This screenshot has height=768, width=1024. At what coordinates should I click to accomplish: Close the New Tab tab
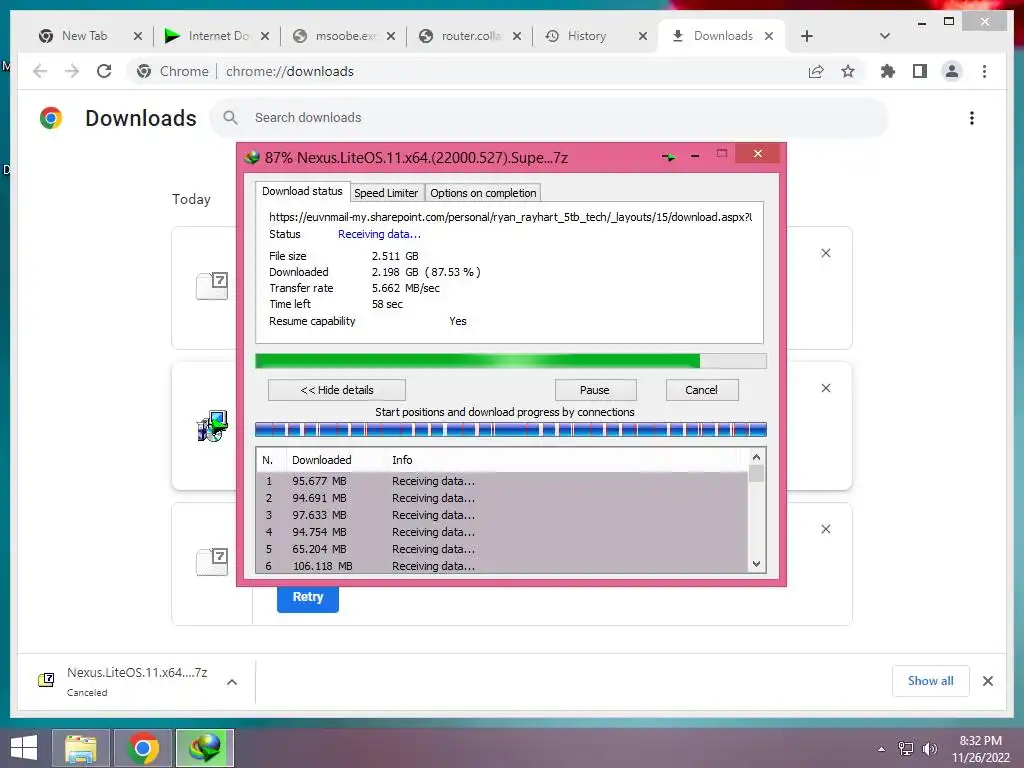click(138, 36)
